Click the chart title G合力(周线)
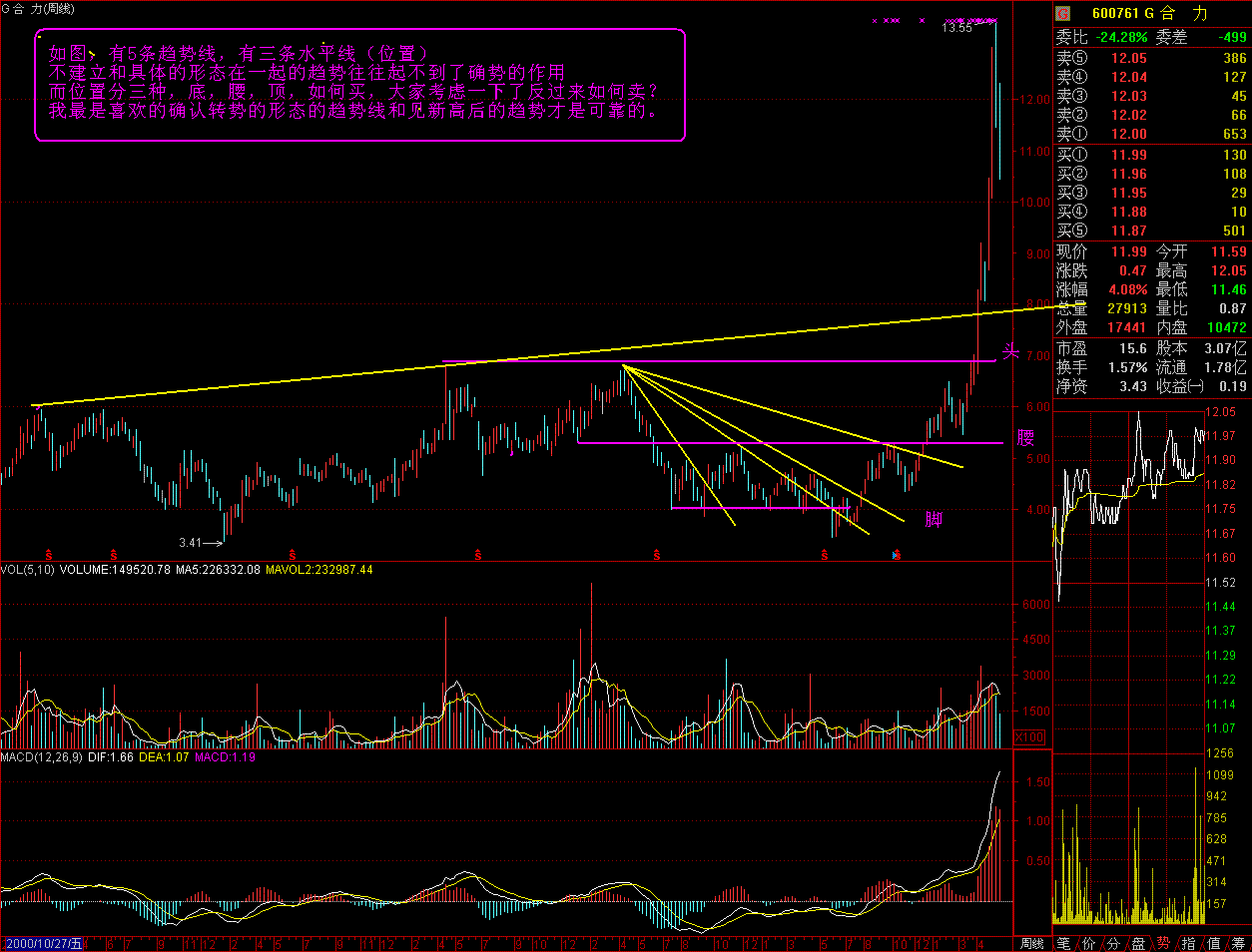 38,9
